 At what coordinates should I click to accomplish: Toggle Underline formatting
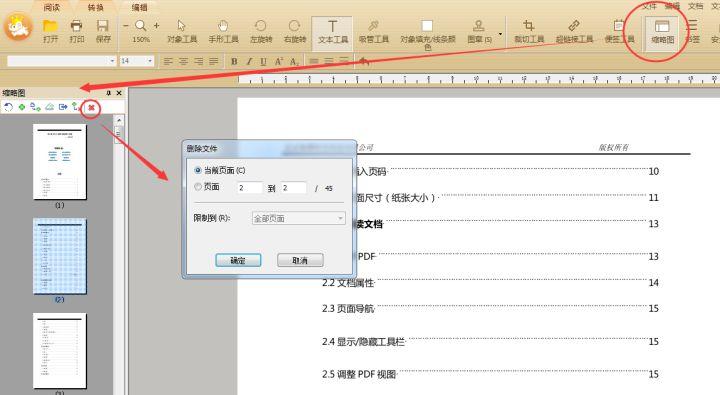point(263,61)
